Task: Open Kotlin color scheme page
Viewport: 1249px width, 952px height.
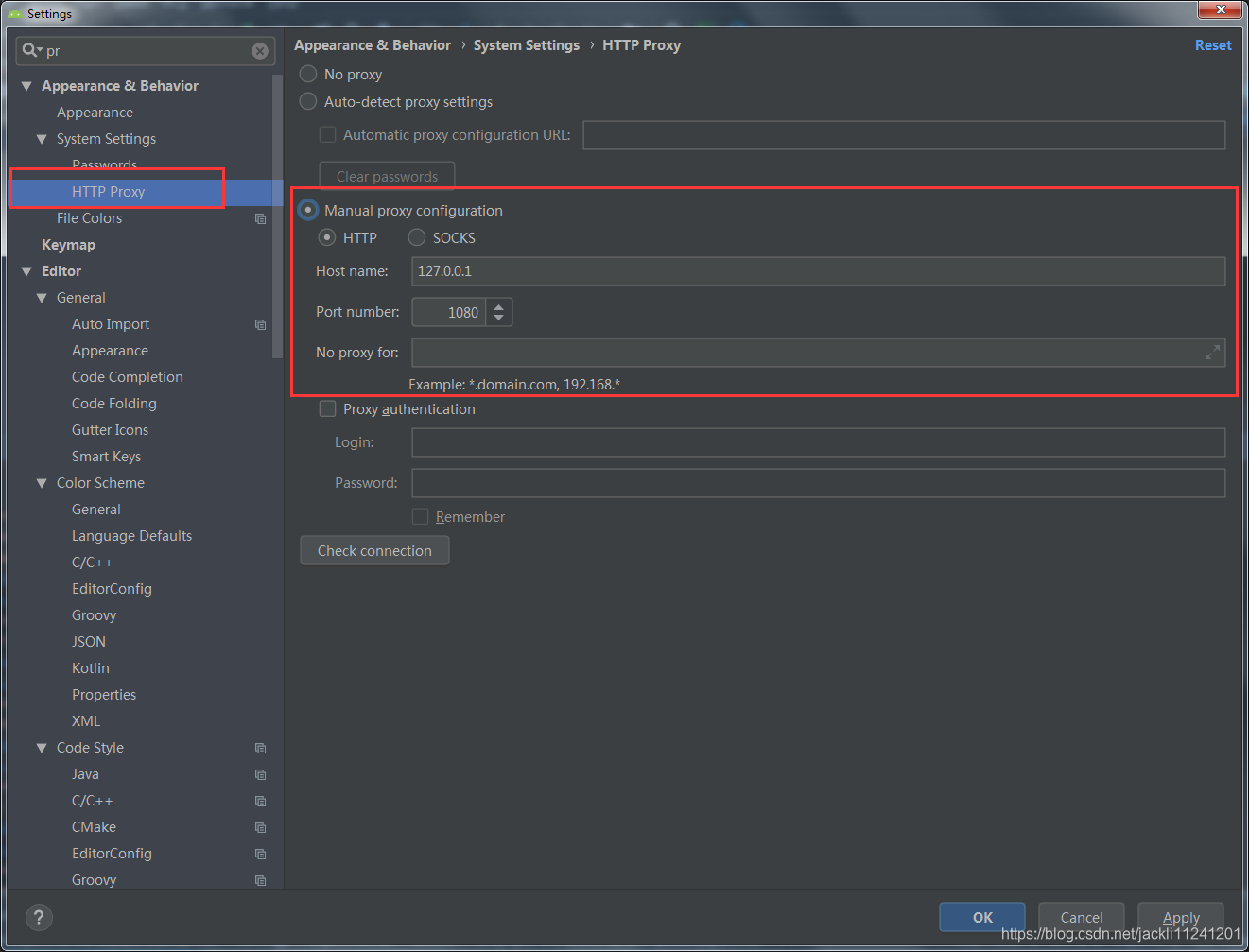Action: (x=91, y=668)
